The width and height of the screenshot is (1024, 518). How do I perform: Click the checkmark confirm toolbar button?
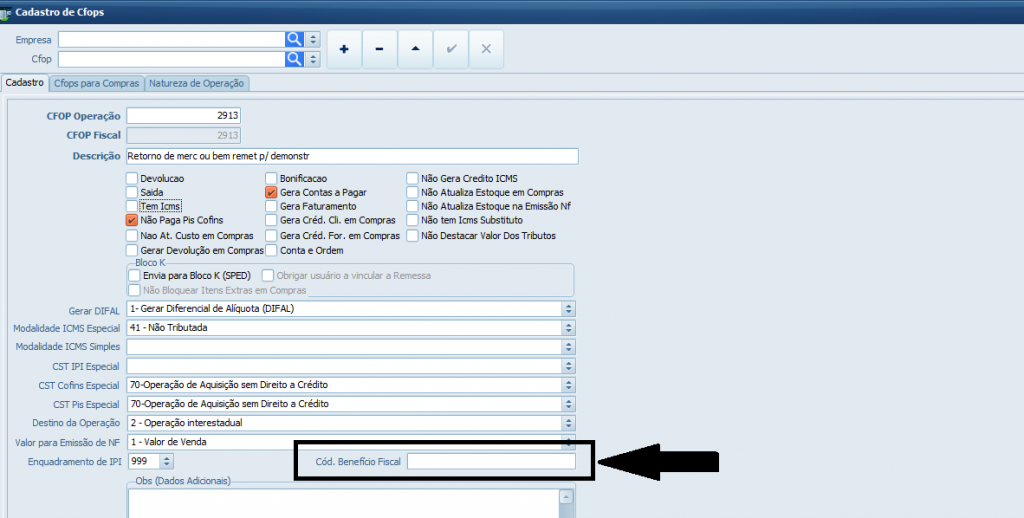[451, 49]
